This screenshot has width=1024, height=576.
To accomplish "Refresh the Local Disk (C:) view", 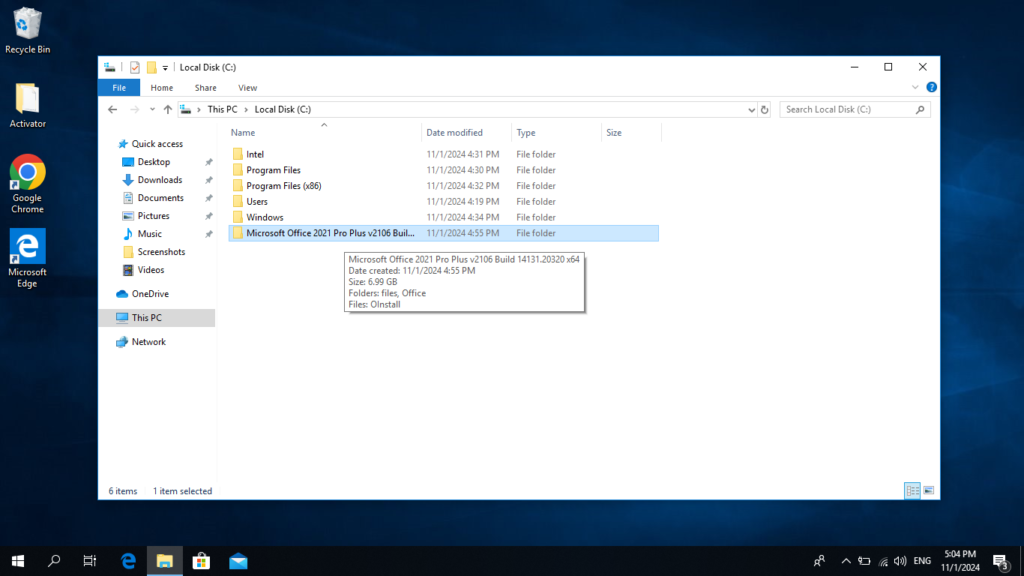I will [765, 110].
